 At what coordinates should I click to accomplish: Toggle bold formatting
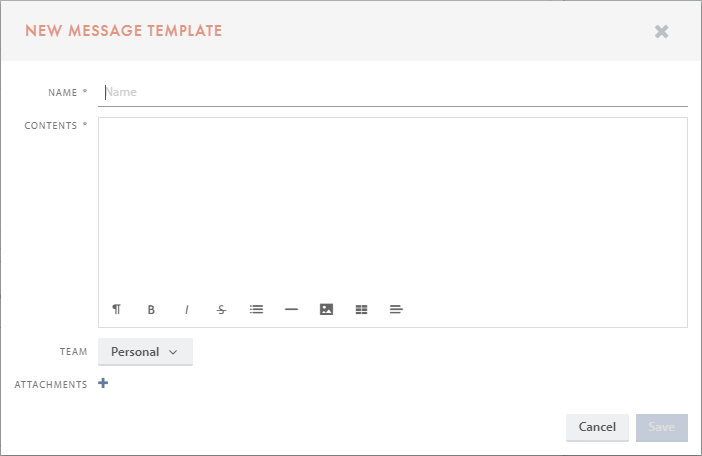[x=151, y=309]
